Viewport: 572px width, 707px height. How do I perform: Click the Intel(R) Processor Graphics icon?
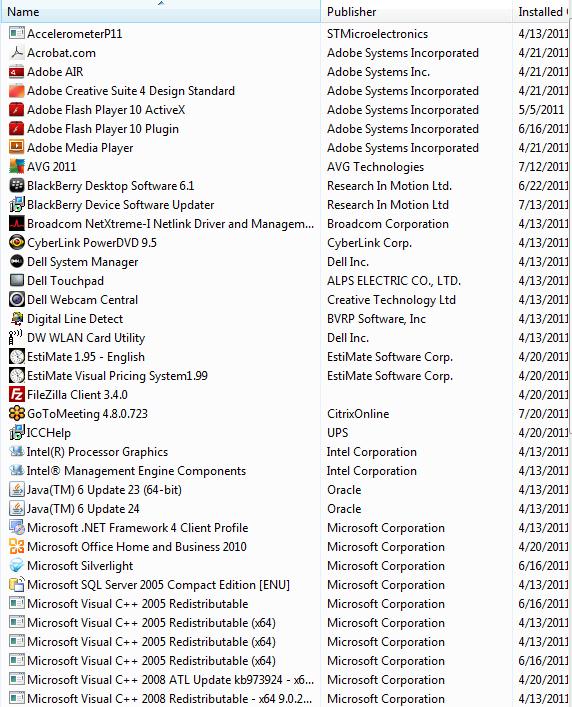(x=17, y=451)
